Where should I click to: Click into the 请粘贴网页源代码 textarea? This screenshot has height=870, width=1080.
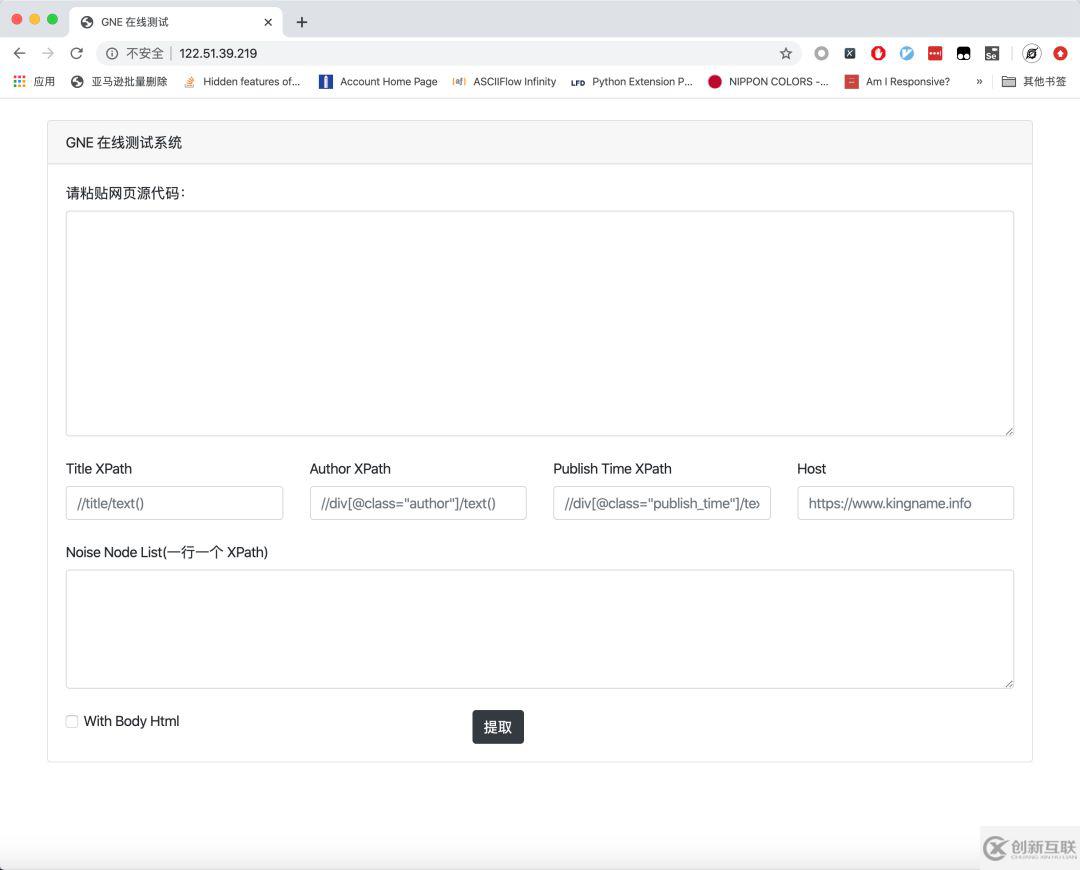point(539,323)
